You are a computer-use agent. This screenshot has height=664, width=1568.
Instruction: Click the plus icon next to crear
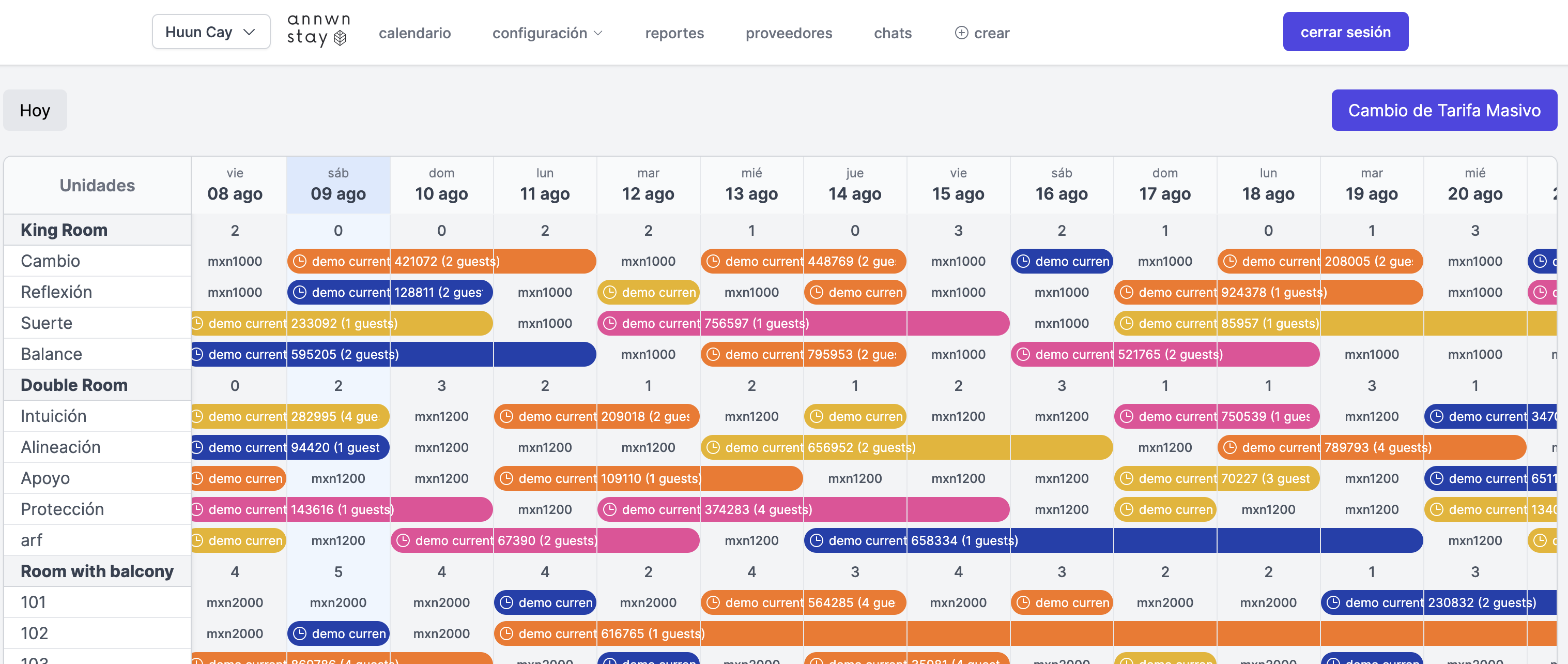961,33
